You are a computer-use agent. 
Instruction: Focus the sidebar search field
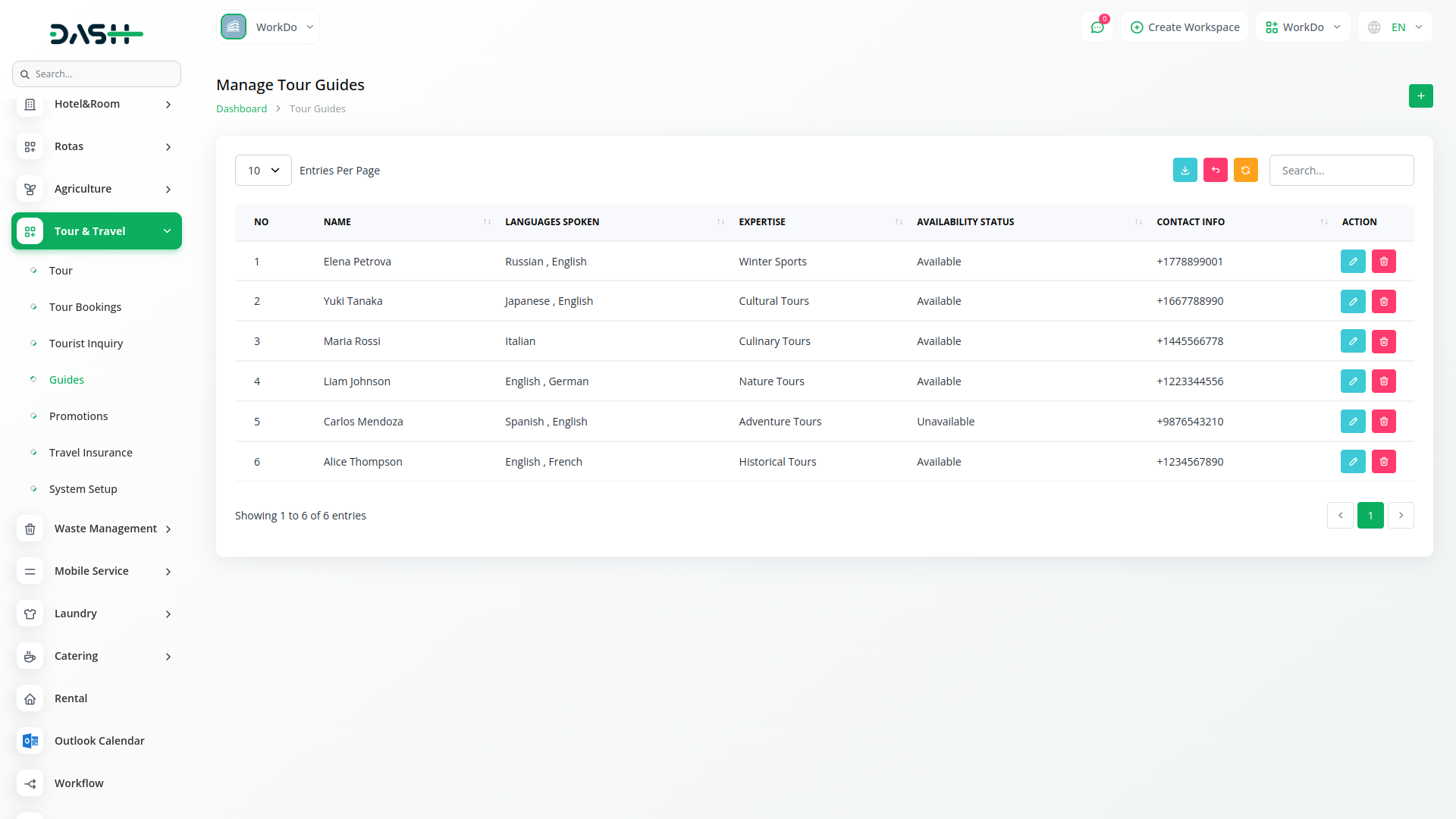click(96, 74)
